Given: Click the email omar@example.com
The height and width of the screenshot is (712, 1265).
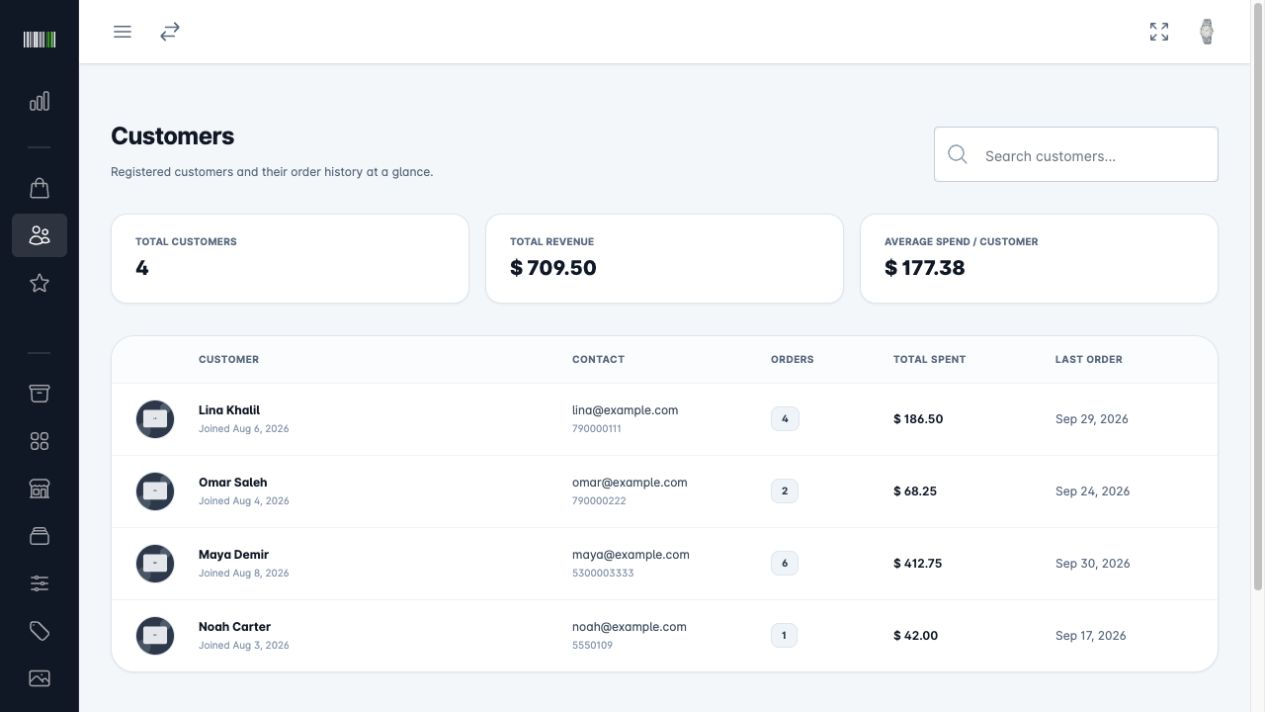Looking at the screenshot, I should pos(630,482).
